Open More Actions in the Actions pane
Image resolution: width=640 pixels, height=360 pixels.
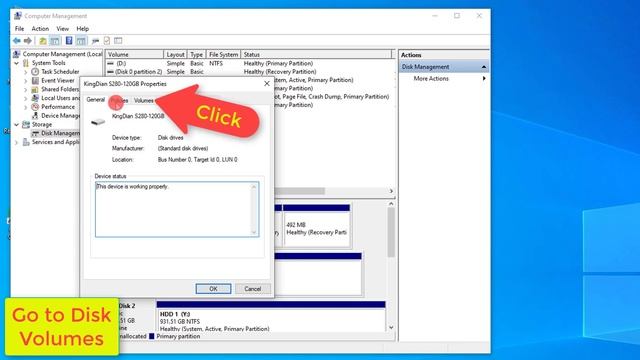pos(431,78)
